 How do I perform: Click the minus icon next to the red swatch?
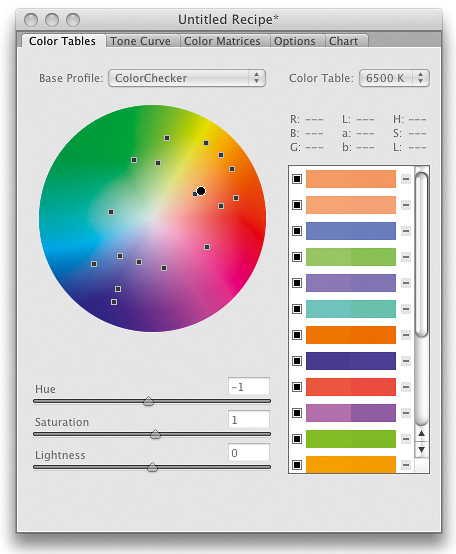point(406,387)
